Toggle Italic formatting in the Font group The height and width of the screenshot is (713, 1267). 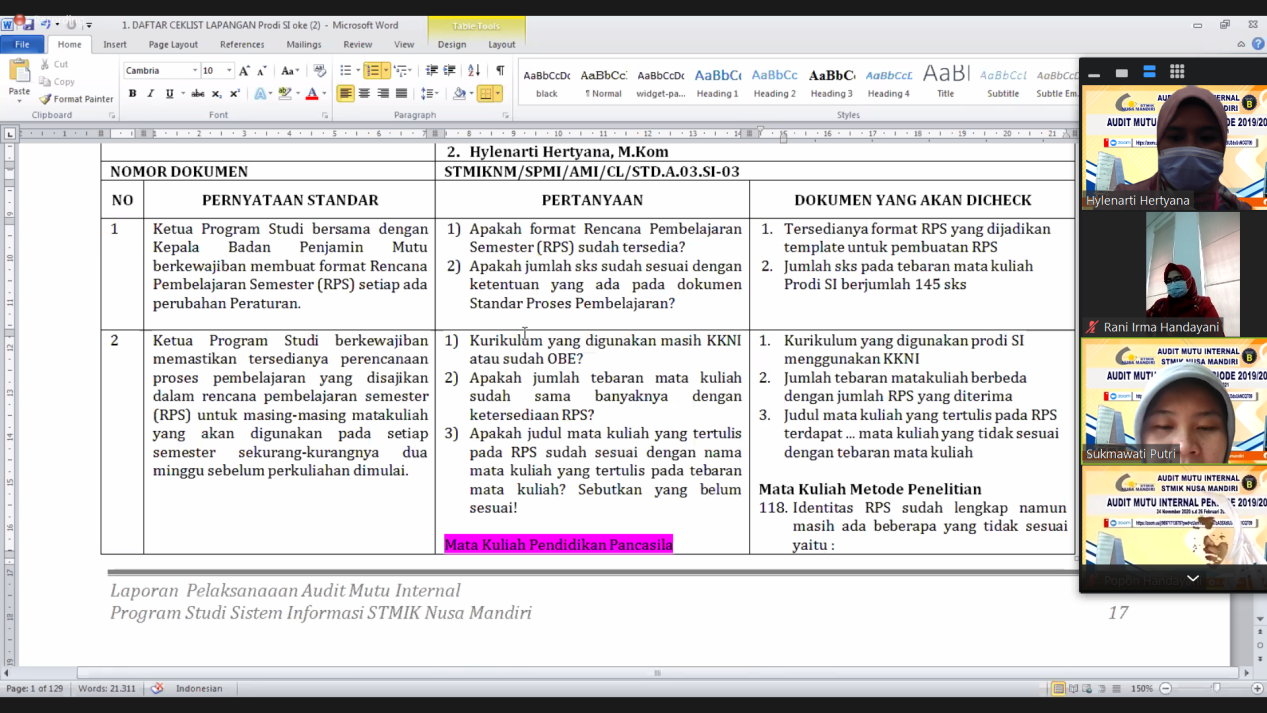[150, 94]
